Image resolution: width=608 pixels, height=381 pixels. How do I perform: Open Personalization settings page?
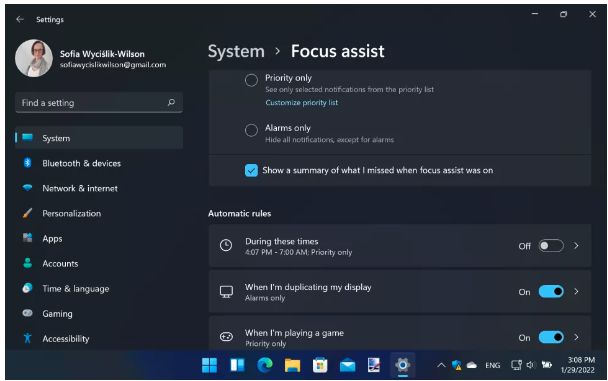pyautogui.click(x=99, y=213)
